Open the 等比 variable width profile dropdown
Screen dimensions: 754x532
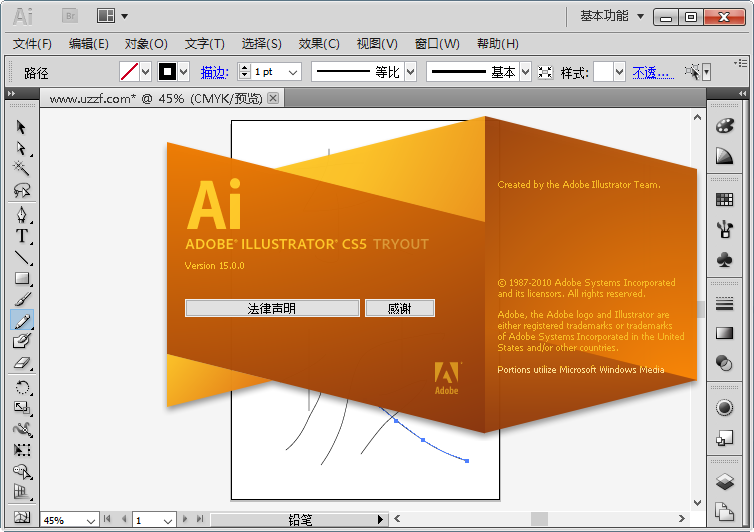410,73
